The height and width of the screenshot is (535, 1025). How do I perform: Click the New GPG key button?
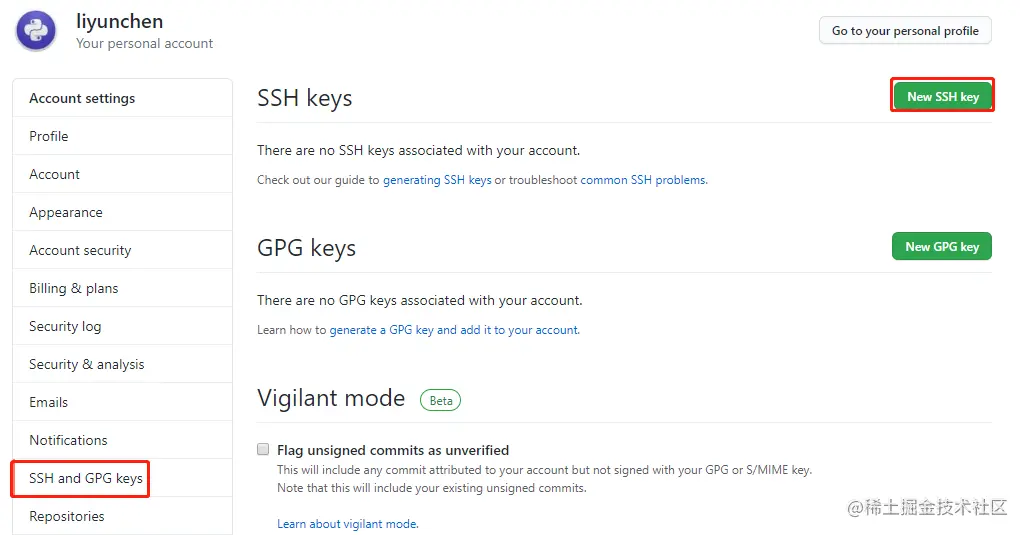click(941, 246)
